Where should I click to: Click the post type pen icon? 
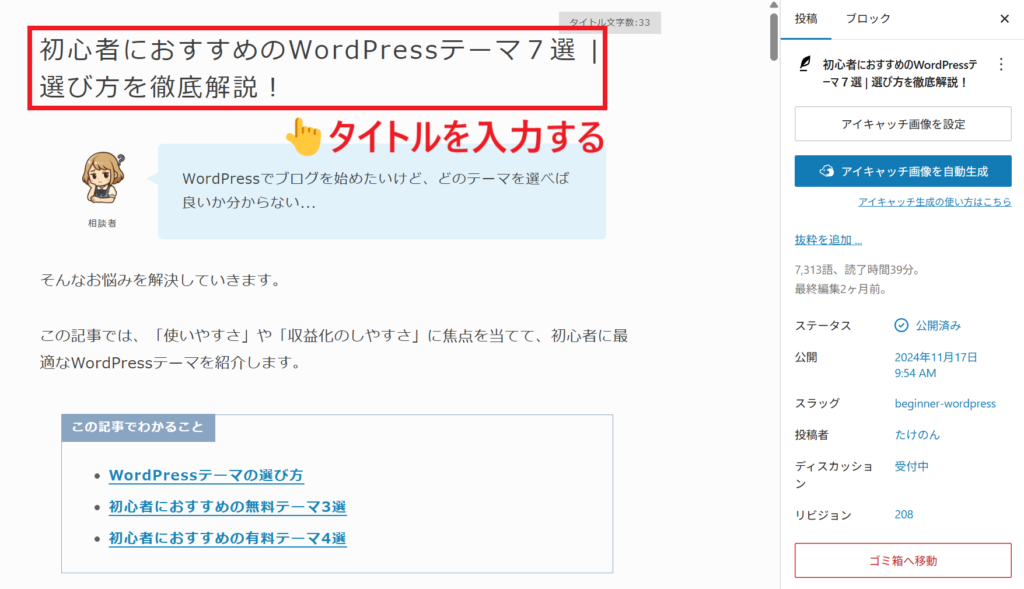pos(805,63)
